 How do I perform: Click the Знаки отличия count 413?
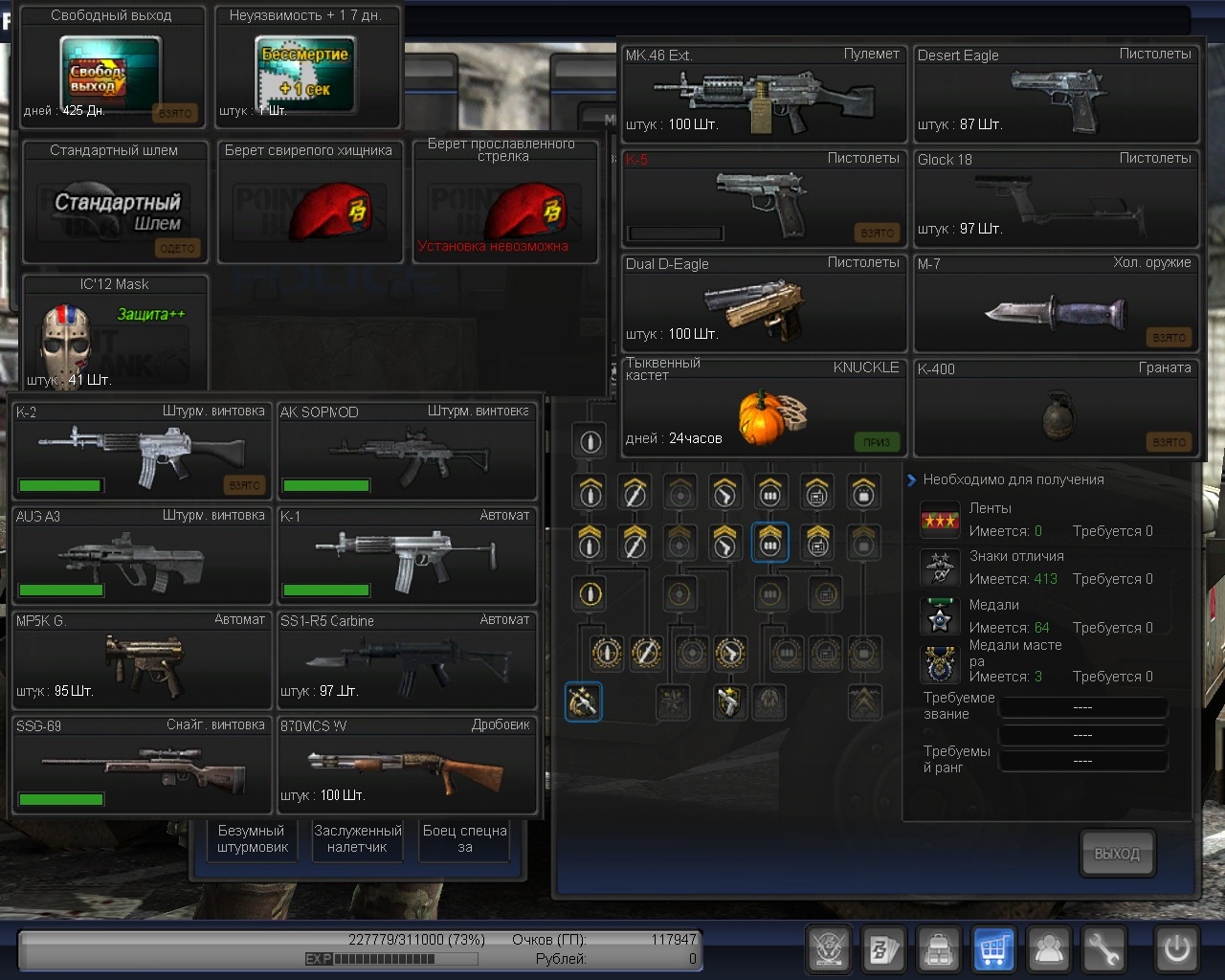click(1045, 579)
